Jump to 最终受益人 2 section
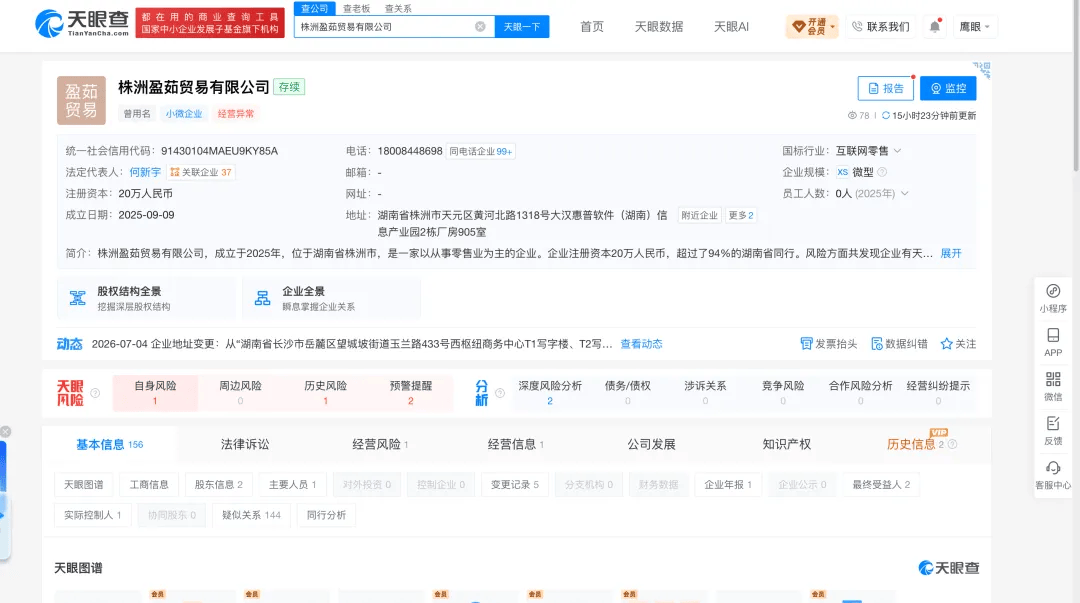The height and width of the screenshot is (603, 1080). coord(881,485)
